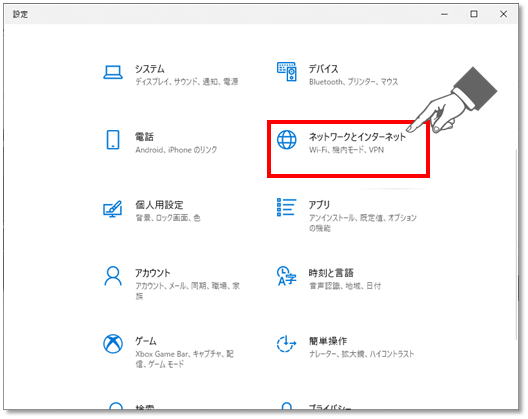The image size is (528, 419).
Task: Select the Phone icon
Action: [x=113, y=139]
